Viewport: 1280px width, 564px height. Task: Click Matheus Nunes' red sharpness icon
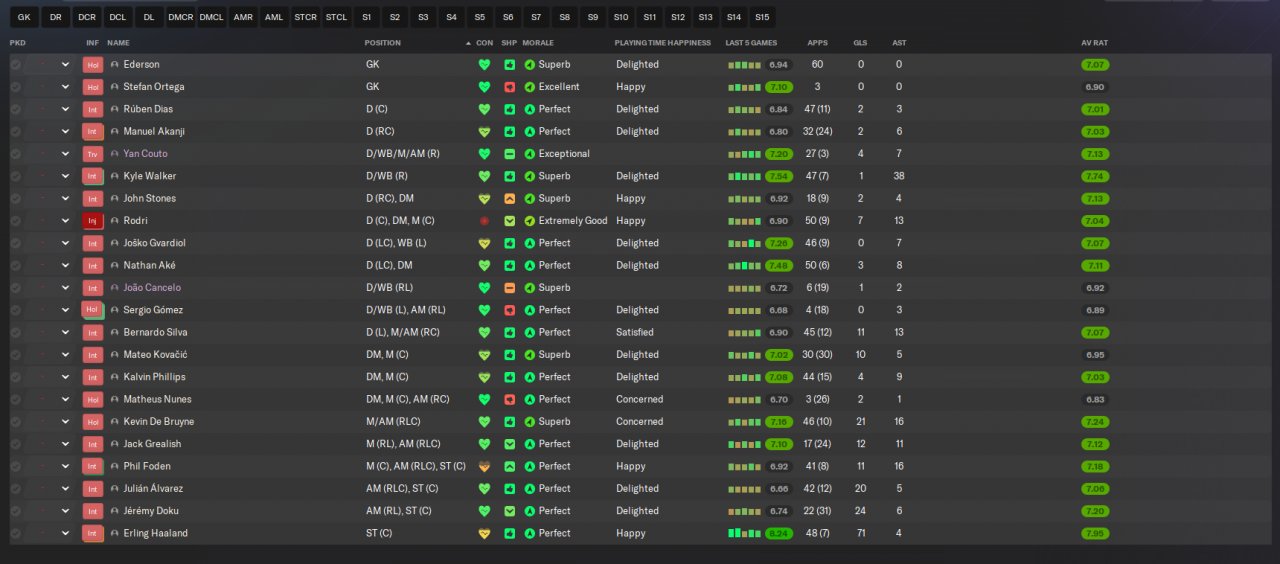pyautogui.click(x=510, y=400)
